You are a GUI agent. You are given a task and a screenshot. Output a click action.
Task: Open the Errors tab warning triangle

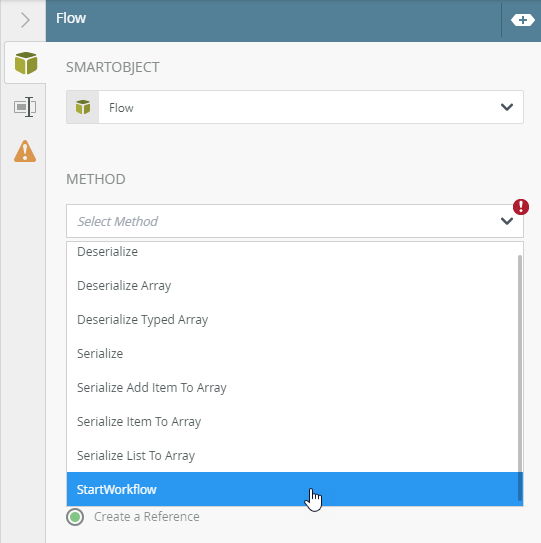25,151
